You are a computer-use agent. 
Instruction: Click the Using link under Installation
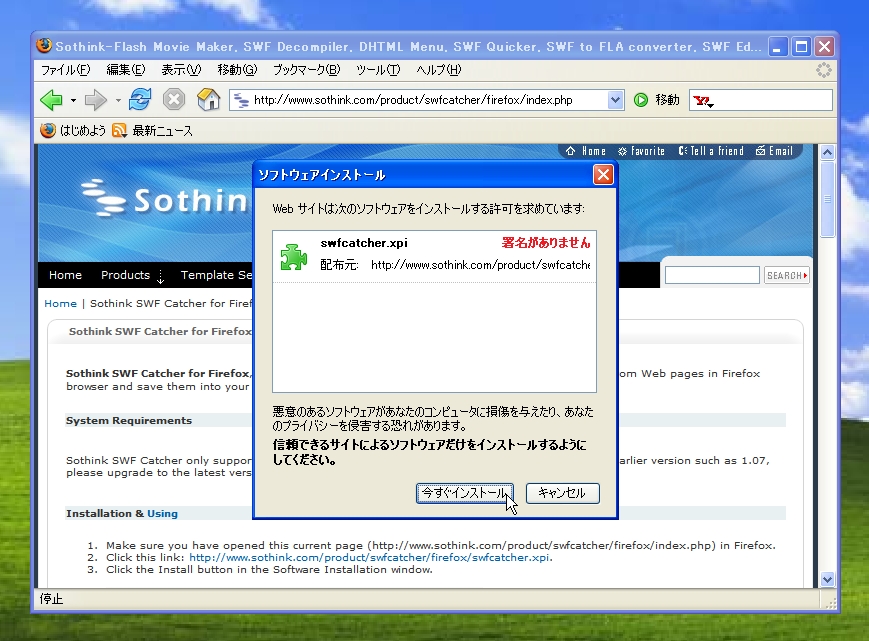(x=162, y=514)
